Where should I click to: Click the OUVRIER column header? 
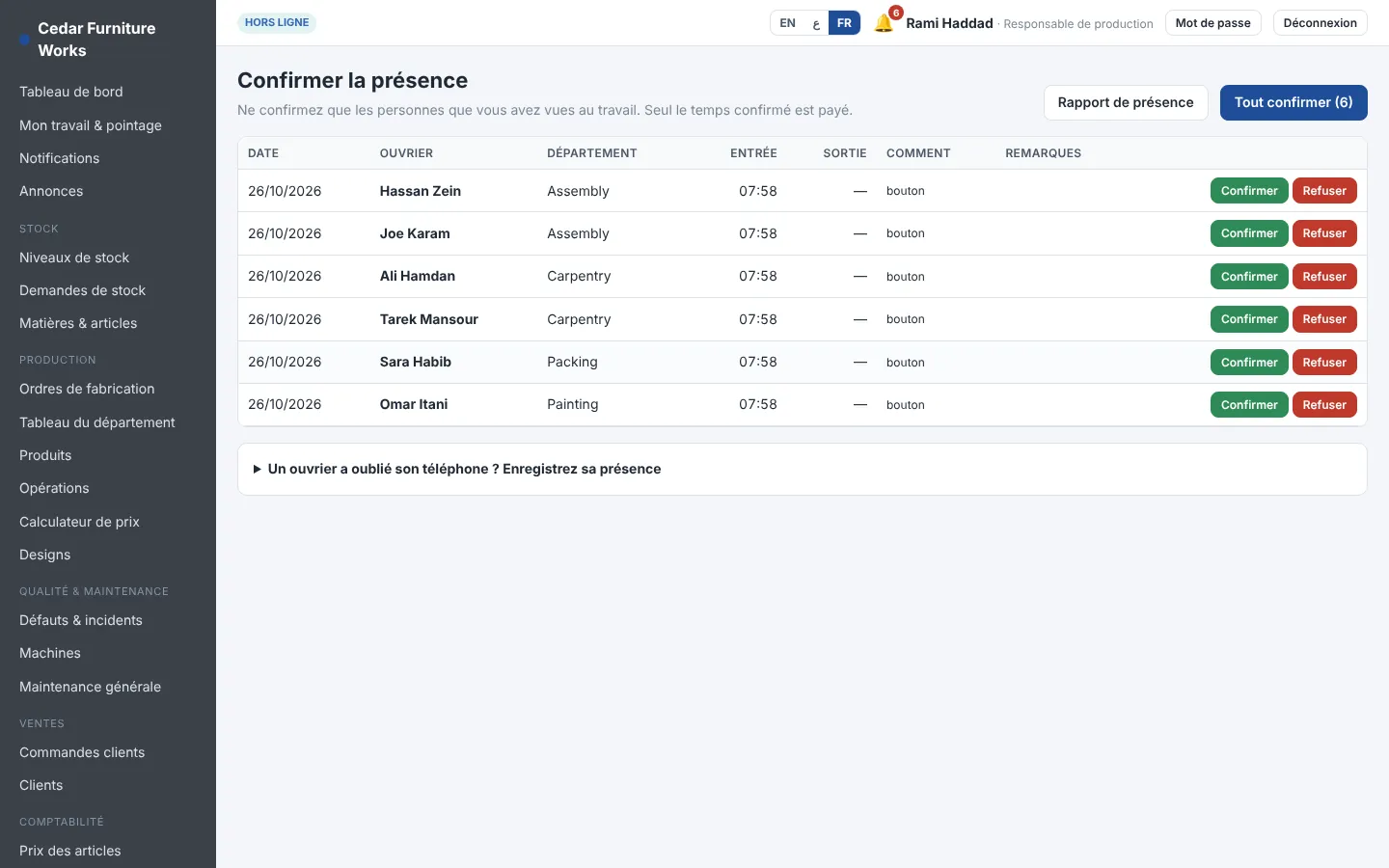(406, 153)
